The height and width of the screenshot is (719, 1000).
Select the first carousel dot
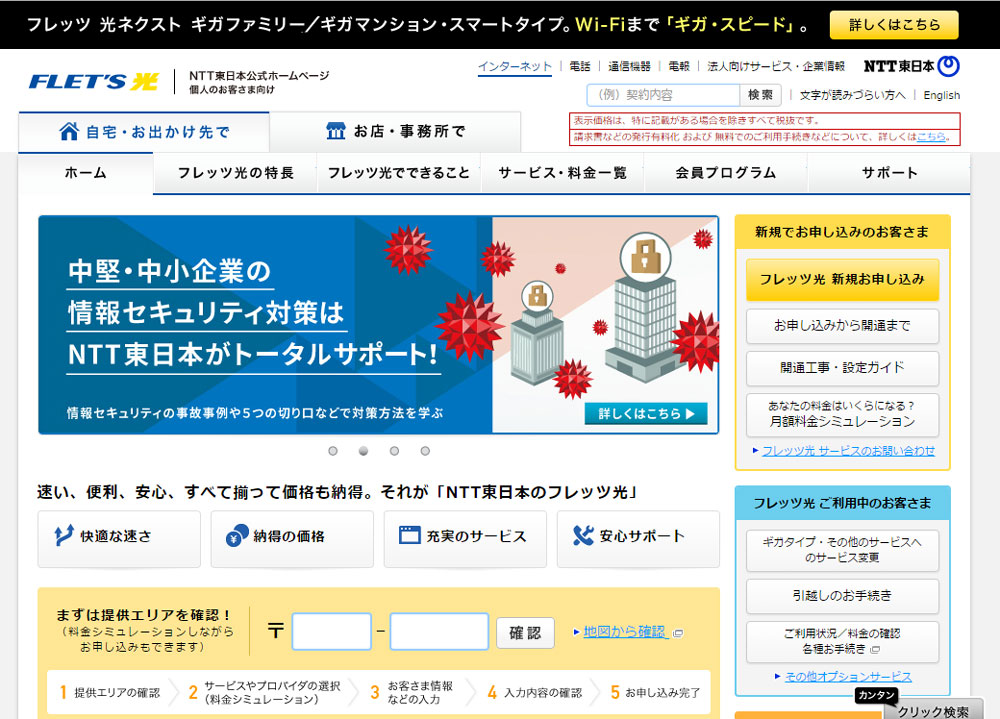(333, 451)
